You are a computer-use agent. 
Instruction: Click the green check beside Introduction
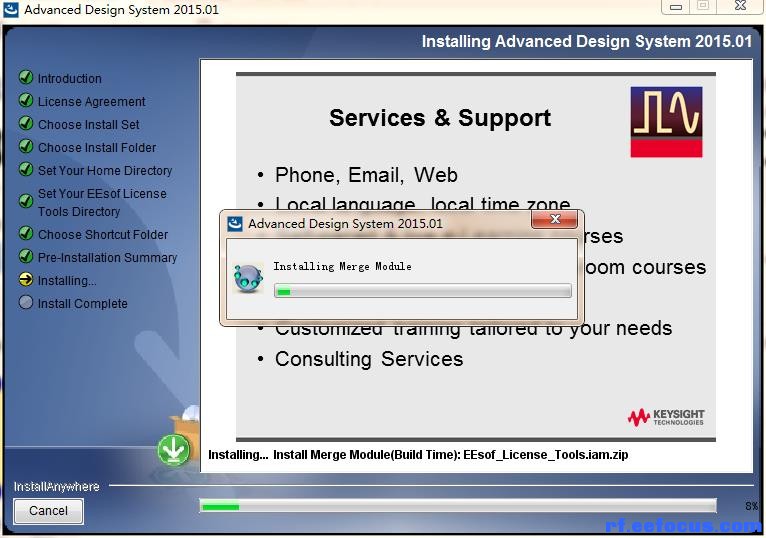(26, 77)
